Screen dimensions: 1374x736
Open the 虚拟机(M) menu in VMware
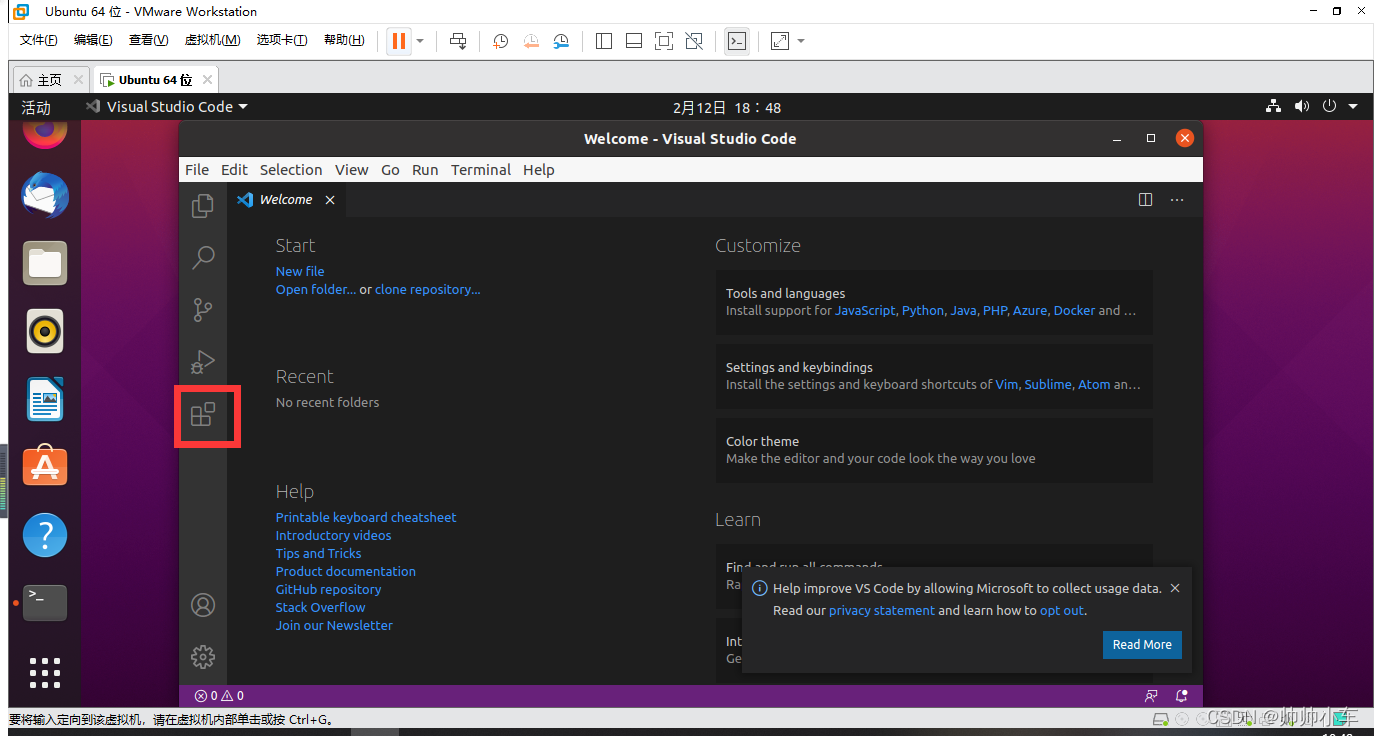[x=212, y=40]
